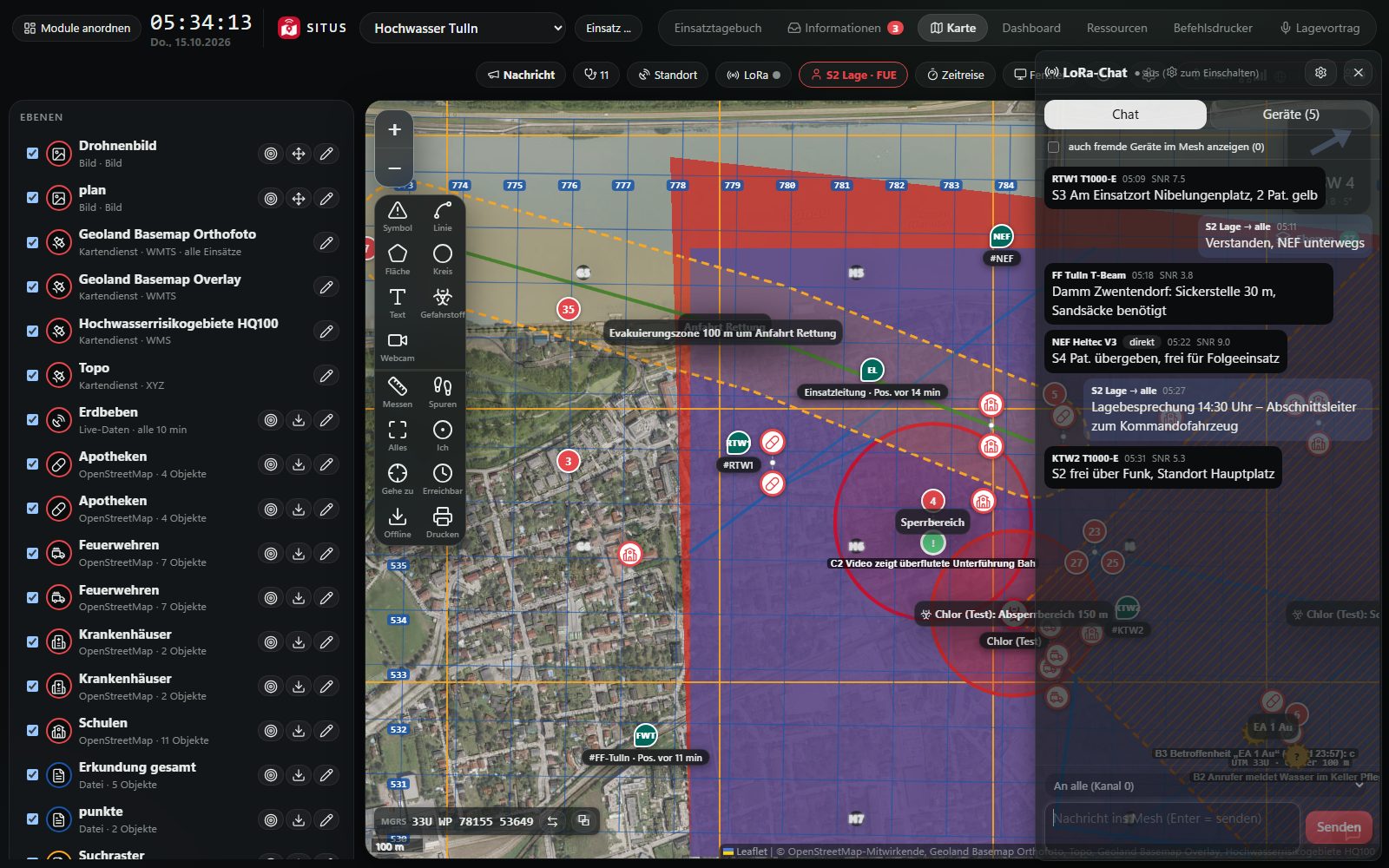The width and height of the screenshot is (1389, 868).
Task: Open the Gehe zu tool
Action: 398,479
